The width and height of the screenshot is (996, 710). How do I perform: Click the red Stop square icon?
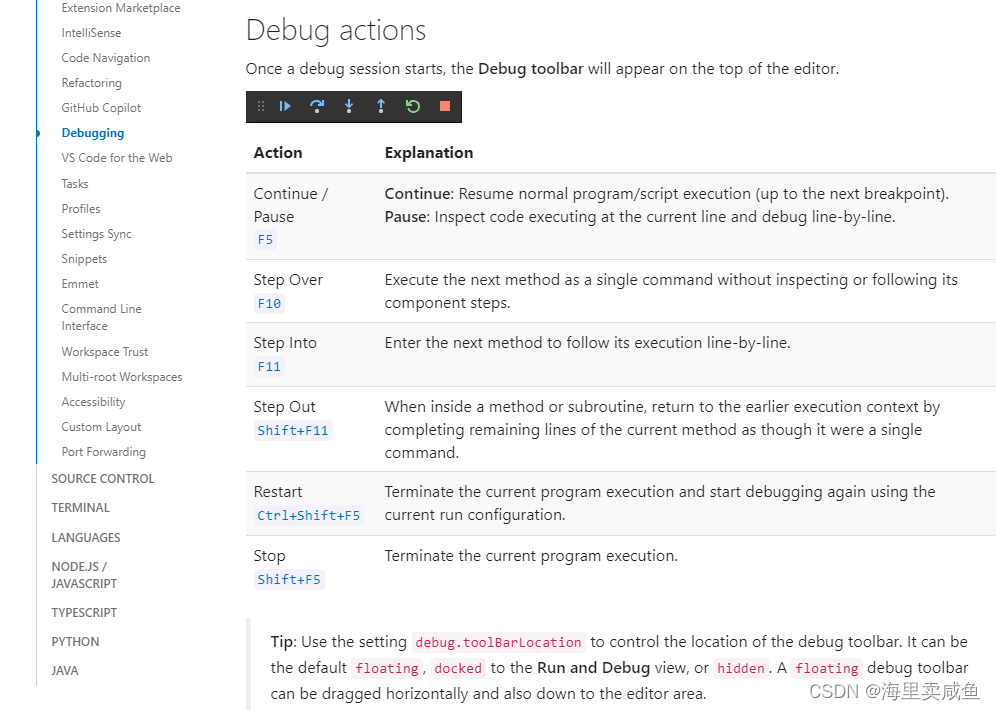[444, 106]
